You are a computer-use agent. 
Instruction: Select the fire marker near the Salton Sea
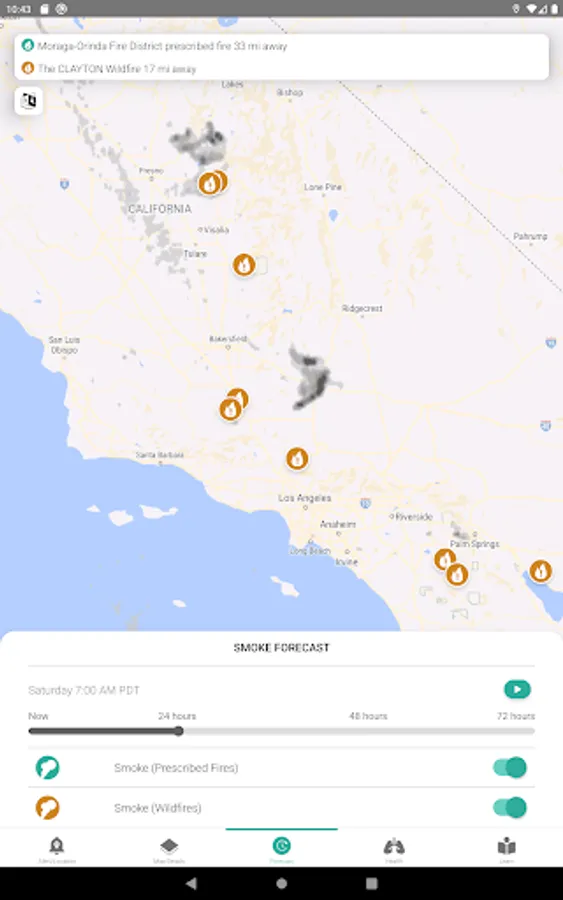(540, 571)
